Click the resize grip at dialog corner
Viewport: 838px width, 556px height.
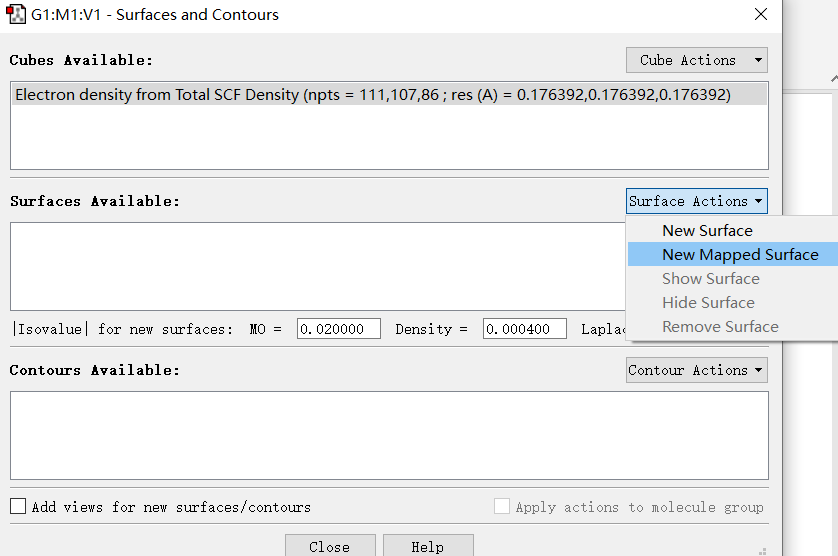coord(763,551)
